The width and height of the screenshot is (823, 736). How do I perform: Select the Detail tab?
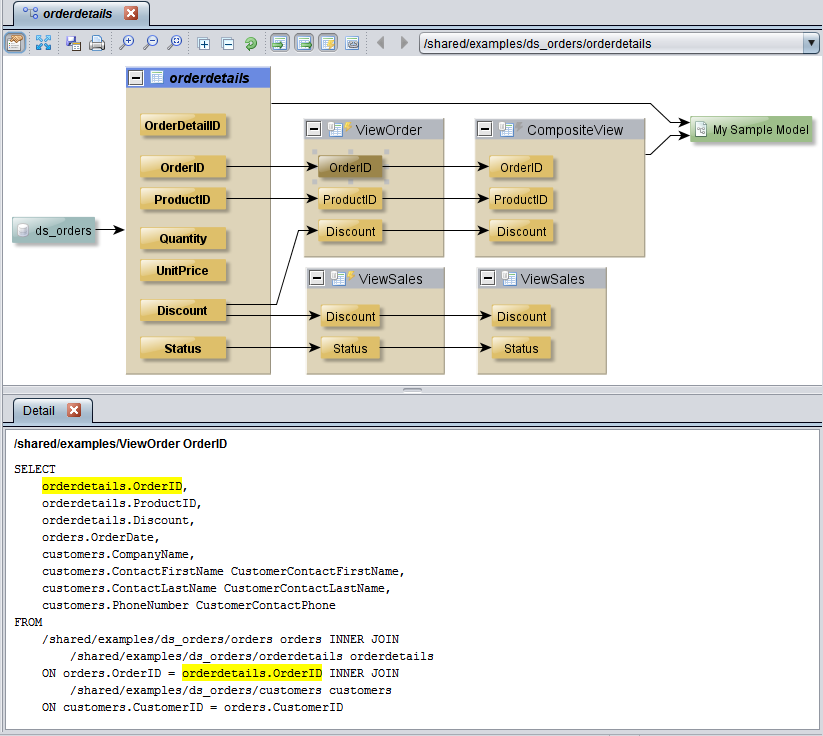(39, 411)
